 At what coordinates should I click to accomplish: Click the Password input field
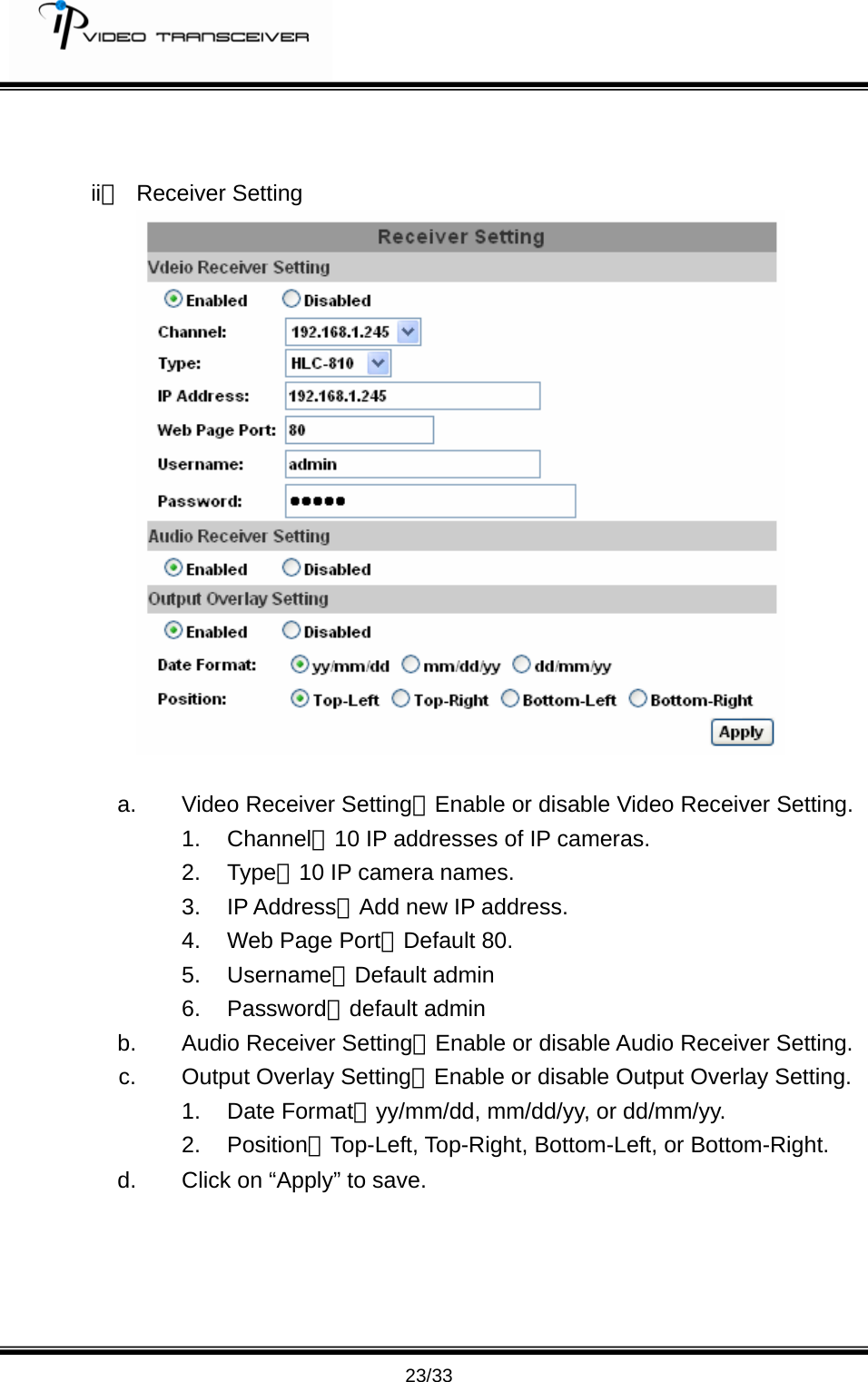tap(429, 499)
